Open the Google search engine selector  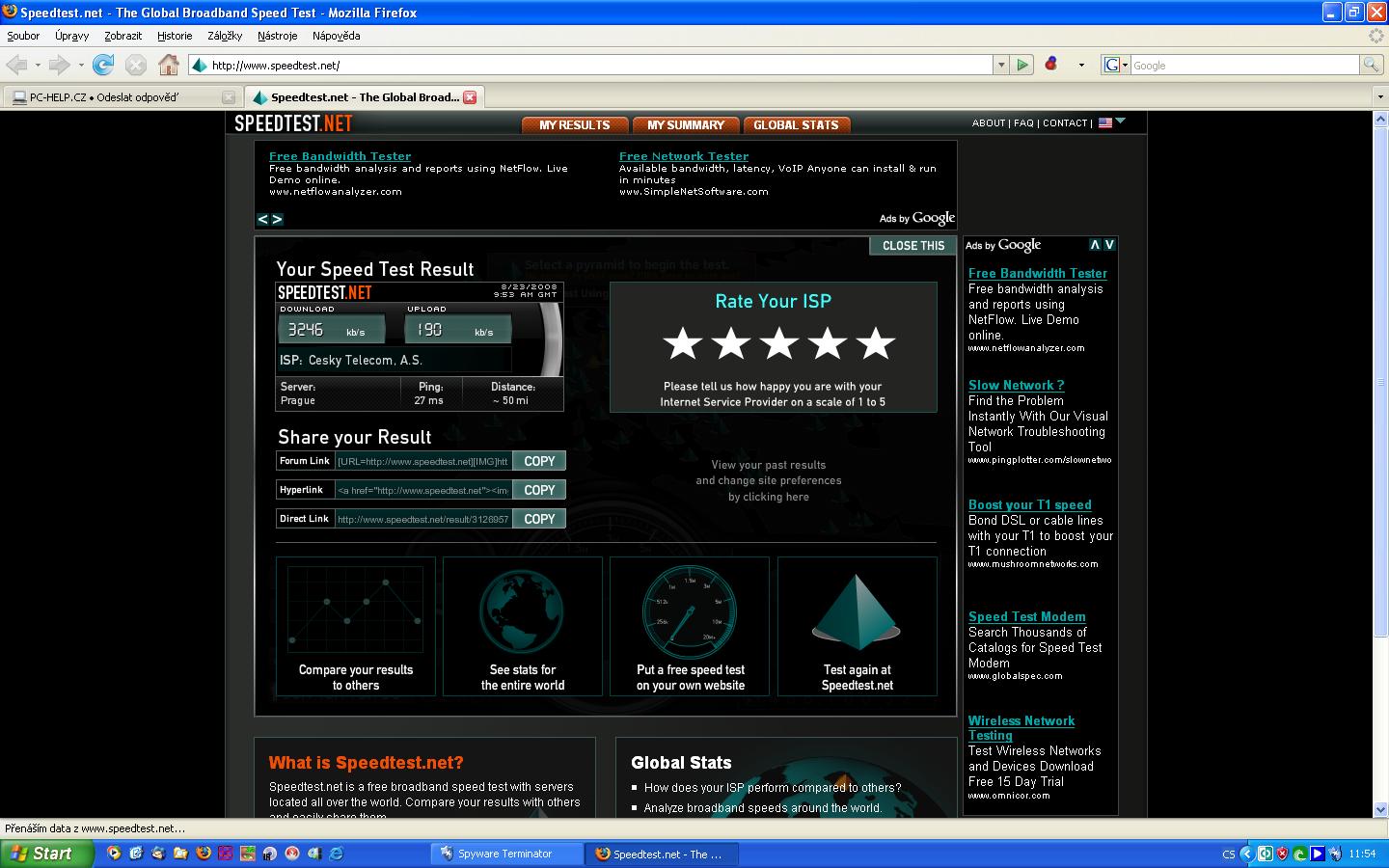point(1115,65)
